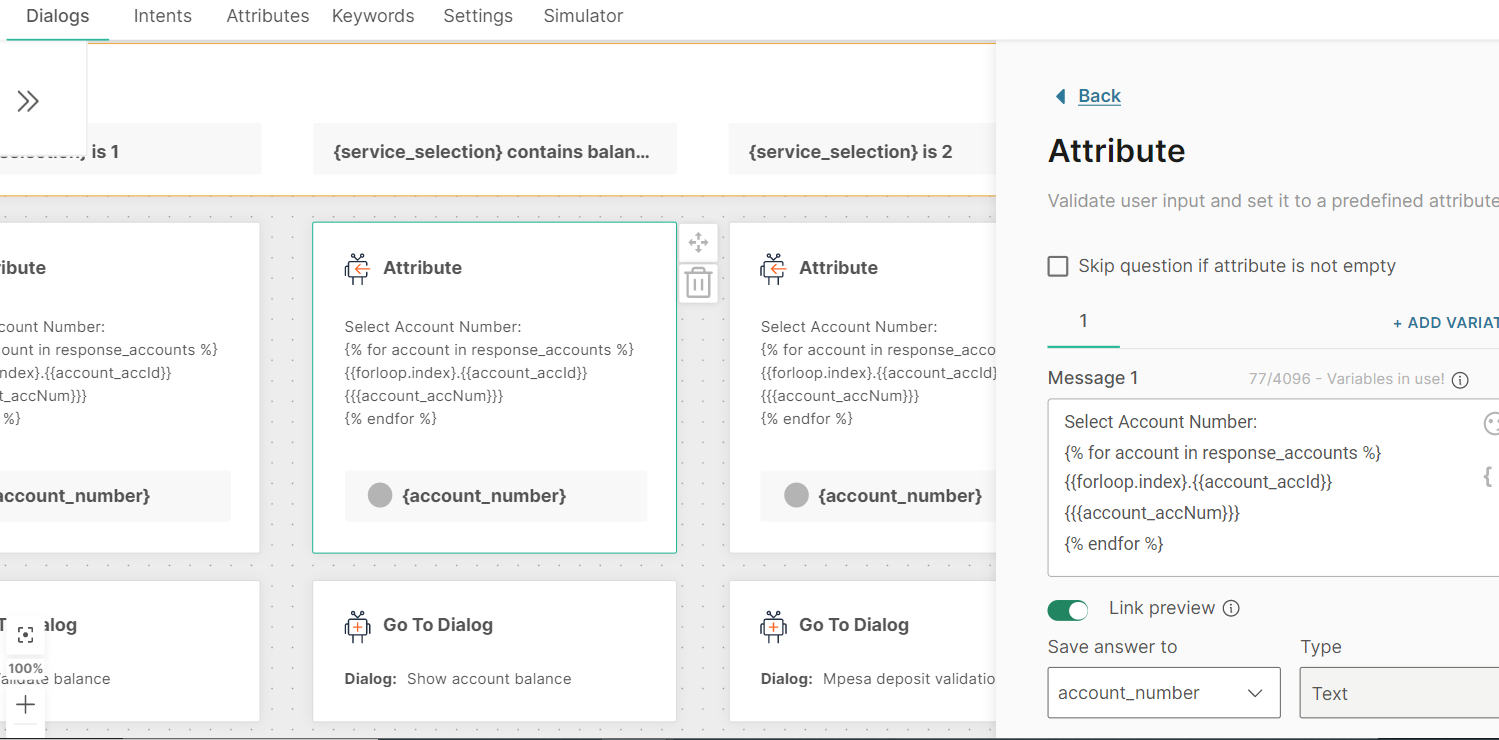Click the center canvas focus icon

[x=26, y=635]
